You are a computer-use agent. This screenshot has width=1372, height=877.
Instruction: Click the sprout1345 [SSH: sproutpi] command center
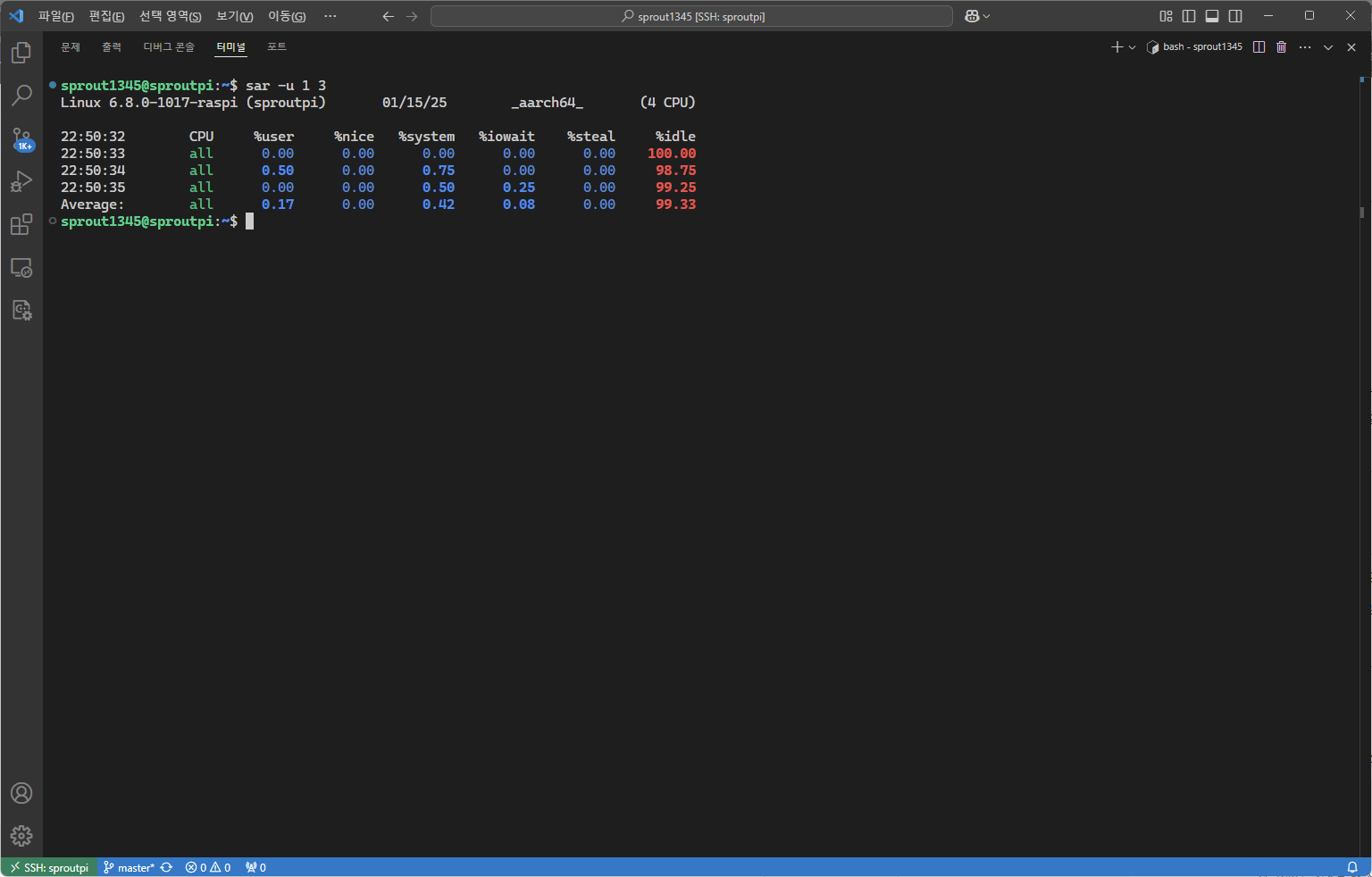point(691,16)
